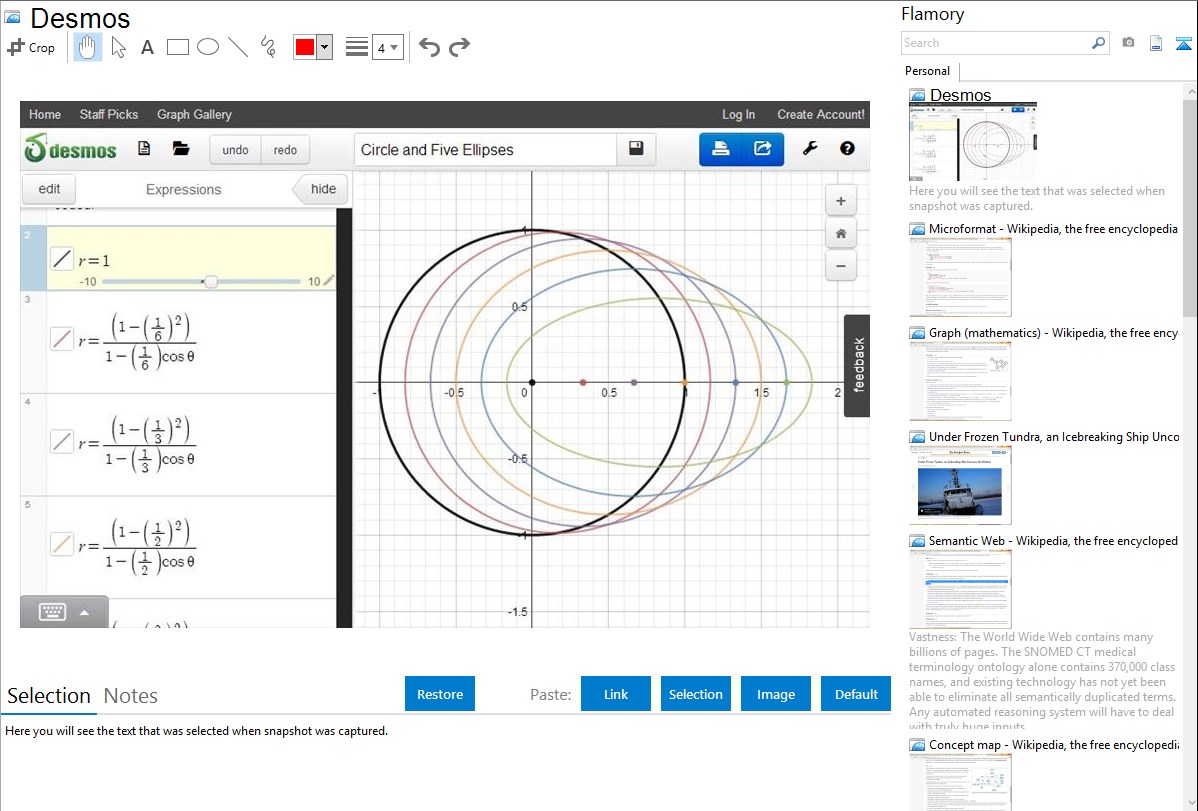
Task: Open the line width 4 dropdown
Action: [388, 47]
